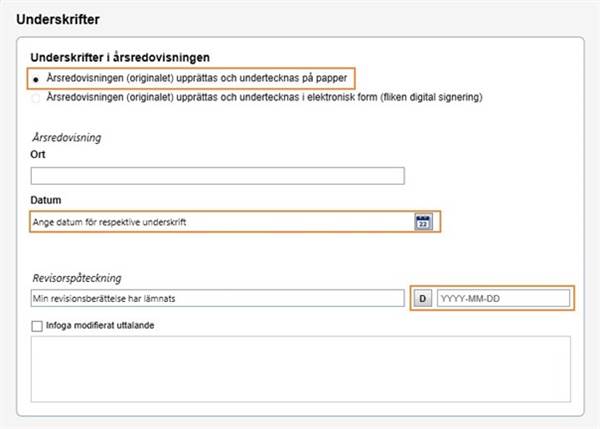Focus the Datum text input field

pos(220,222)
